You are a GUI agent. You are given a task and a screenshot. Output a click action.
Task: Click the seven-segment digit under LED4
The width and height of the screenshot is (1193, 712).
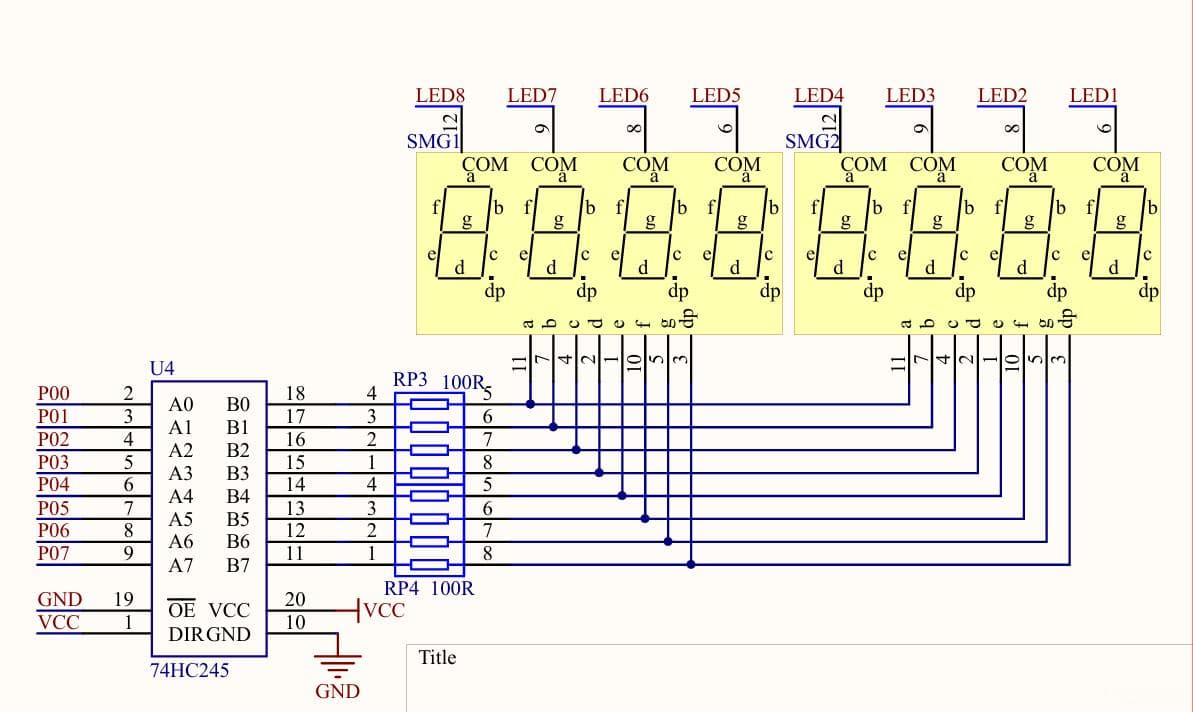[843, 233]
